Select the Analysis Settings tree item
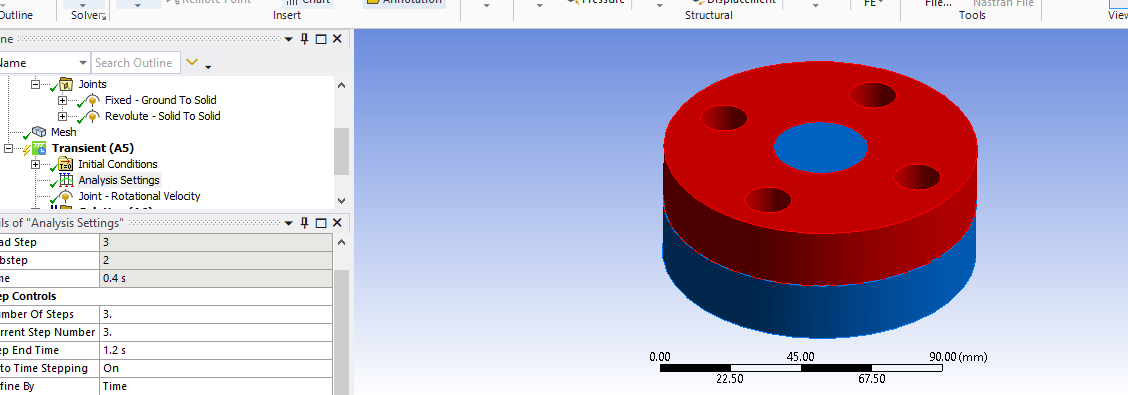1128x395 pixels. click(x=119, y=180)
